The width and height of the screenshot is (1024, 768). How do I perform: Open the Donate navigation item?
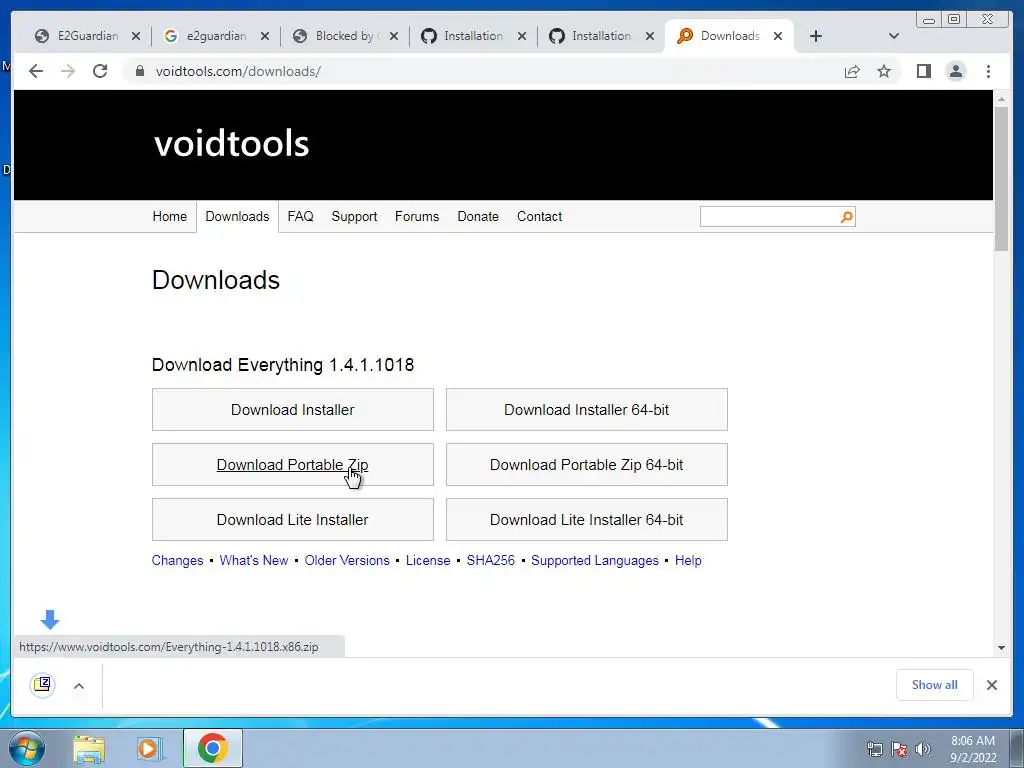478,216
